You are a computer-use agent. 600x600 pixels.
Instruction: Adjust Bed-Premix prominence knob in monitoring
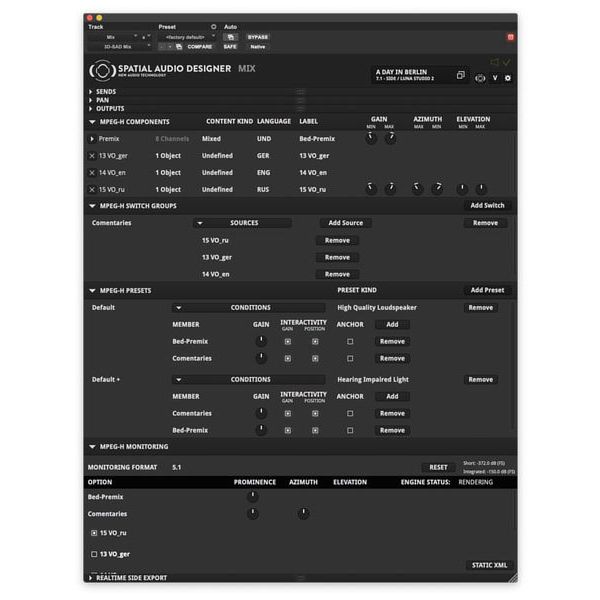pos(253,496)
